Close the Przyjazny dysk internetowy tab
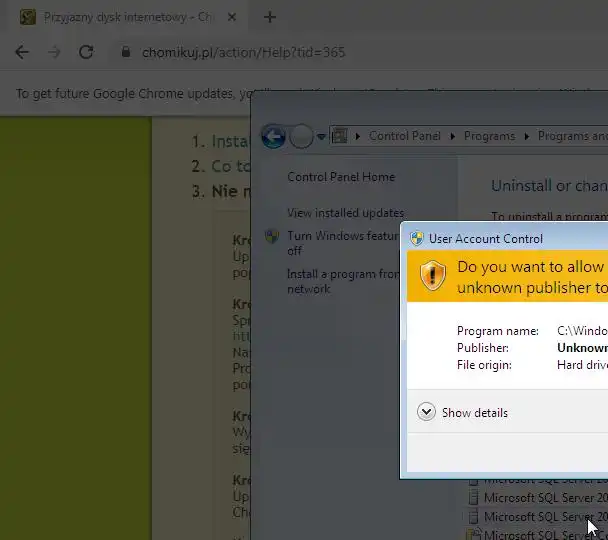The image size is (608, 540). 231,17
